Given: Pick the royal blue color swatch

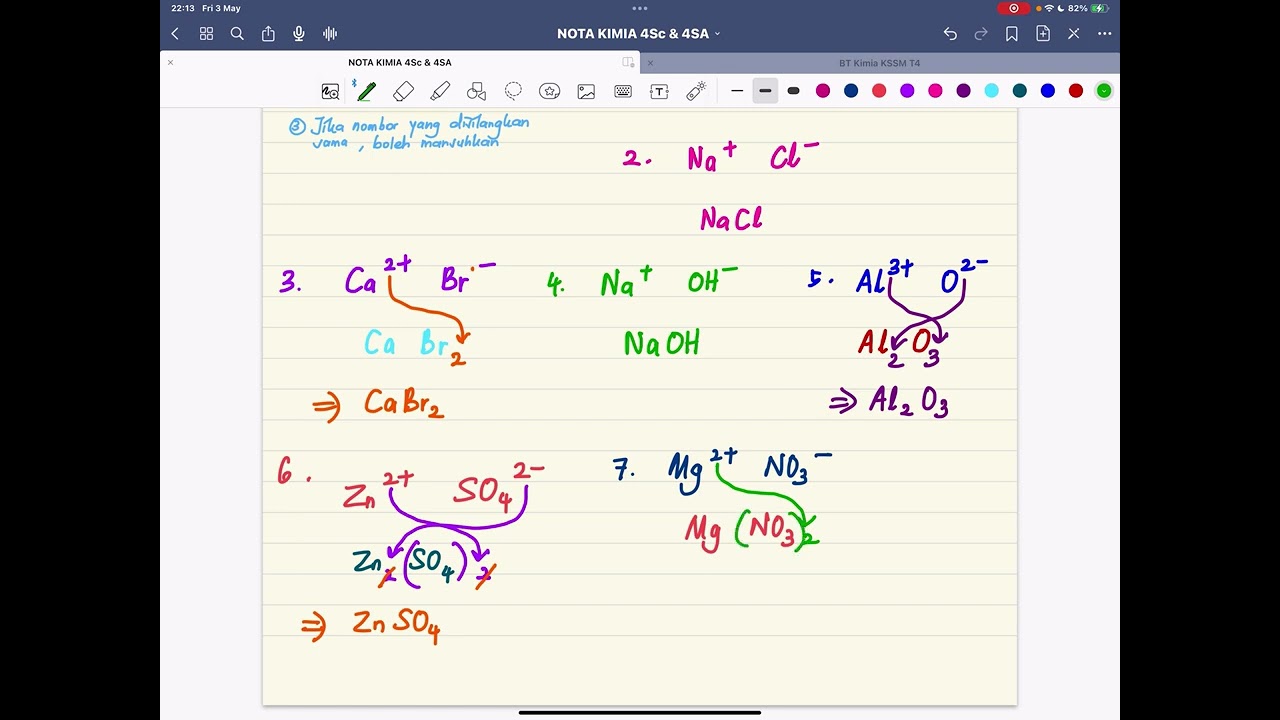Looking at the screenshot, I should (x=1047, y=91).
